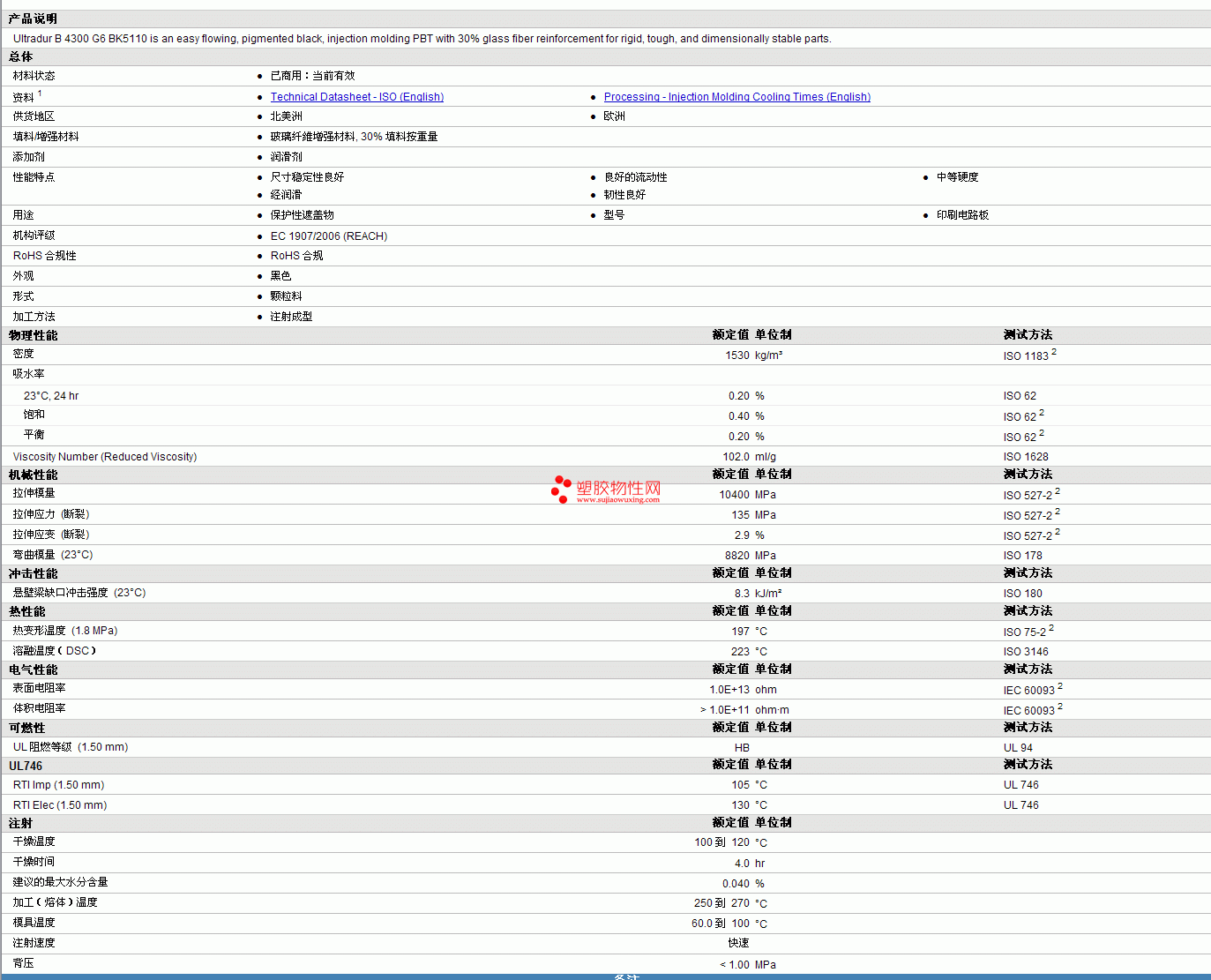The height and width of the screenshot is (980, 1211).
Task: Click the drying time value 4.0 hr
Action: point(750,864)
